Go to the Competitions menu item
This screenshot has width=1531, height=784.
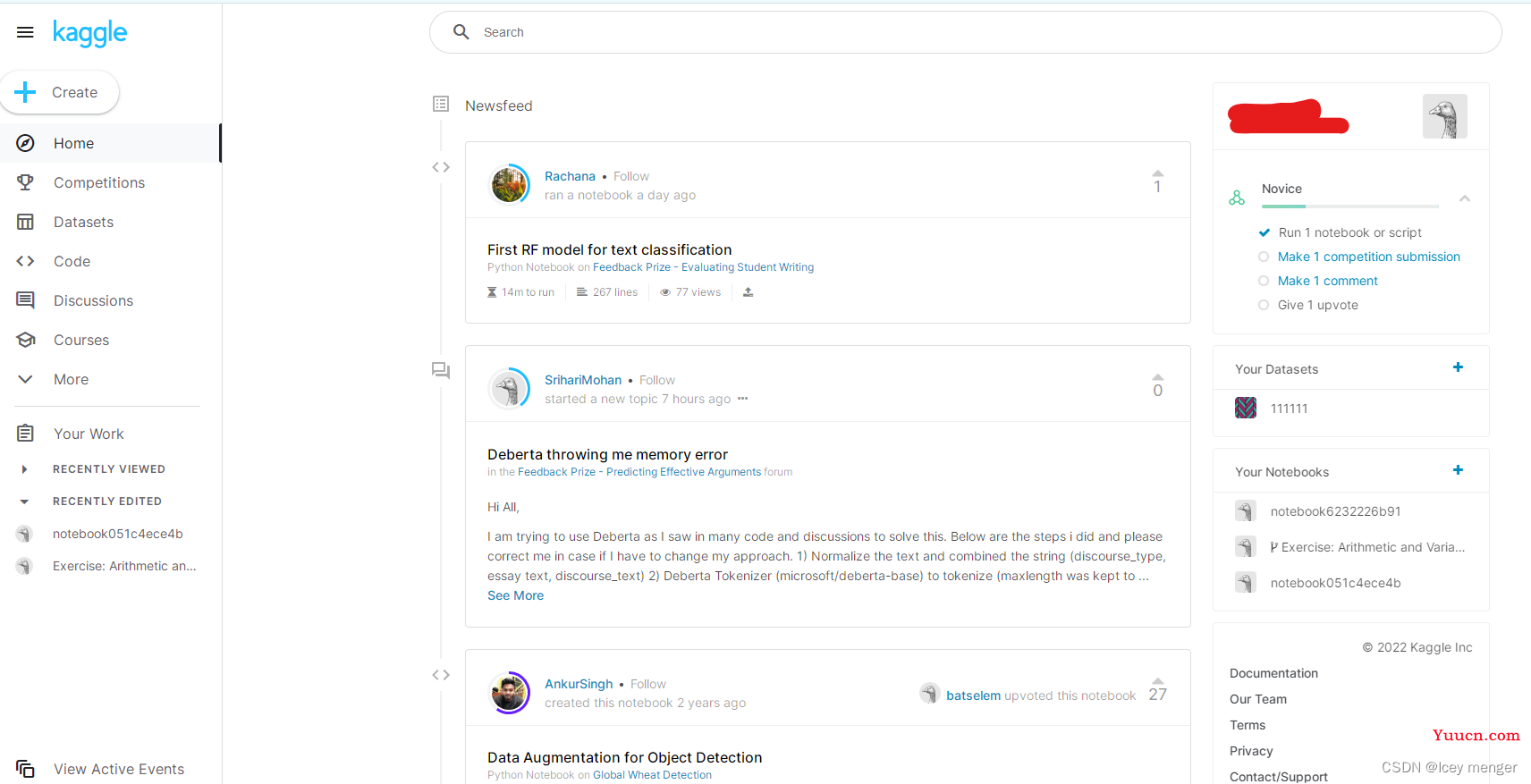click(109, 182)
